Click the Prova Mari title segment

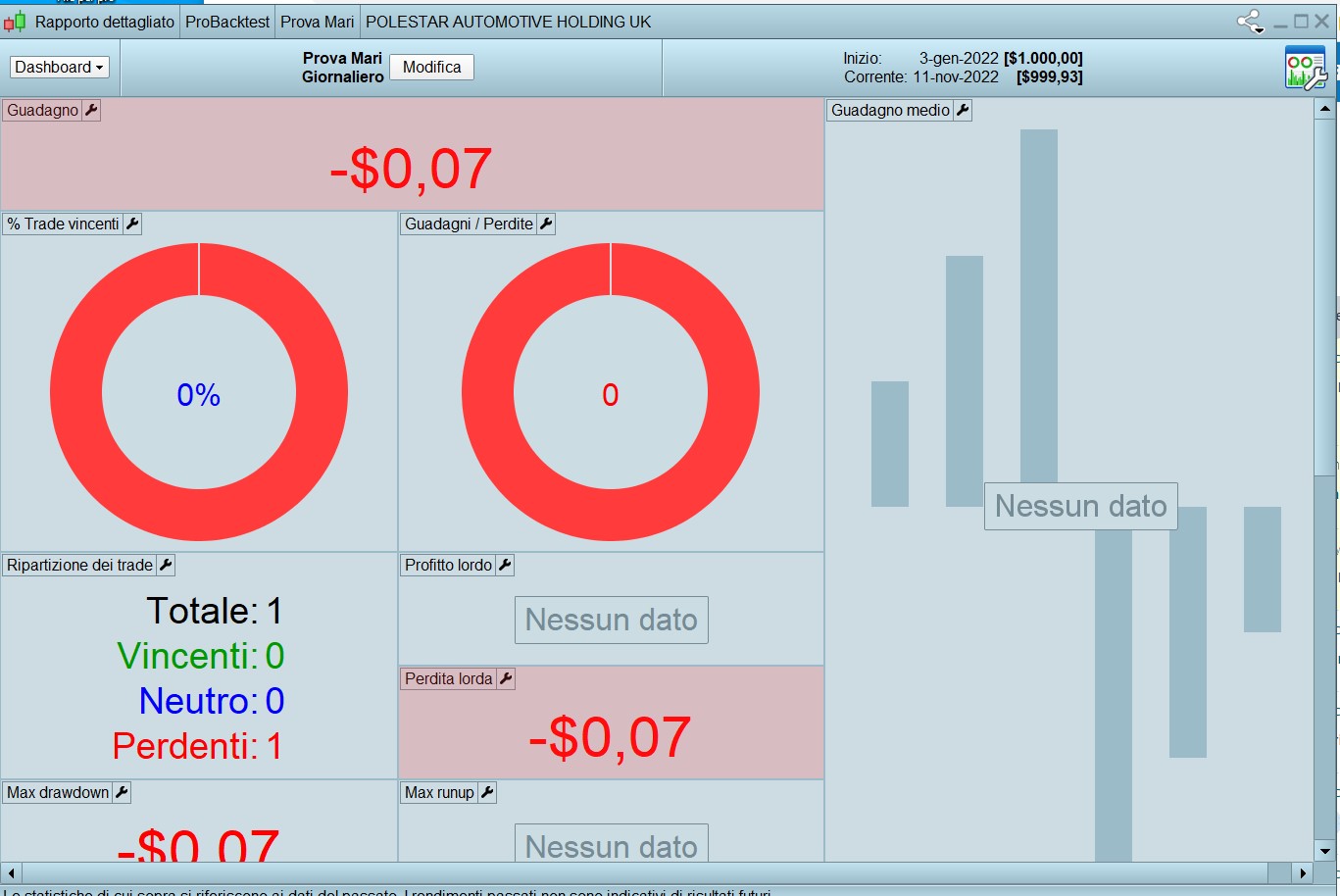[318, 22]
